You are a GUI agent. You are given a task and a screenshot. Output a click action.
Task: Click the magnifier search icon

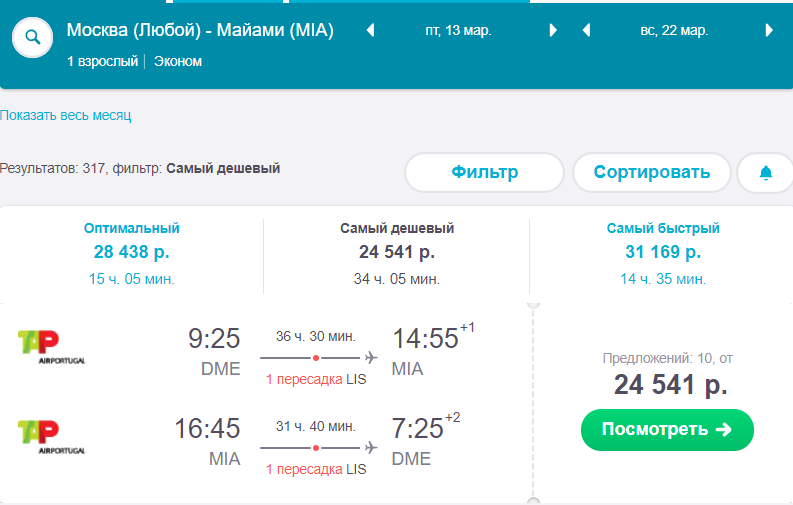pos(32,37)
